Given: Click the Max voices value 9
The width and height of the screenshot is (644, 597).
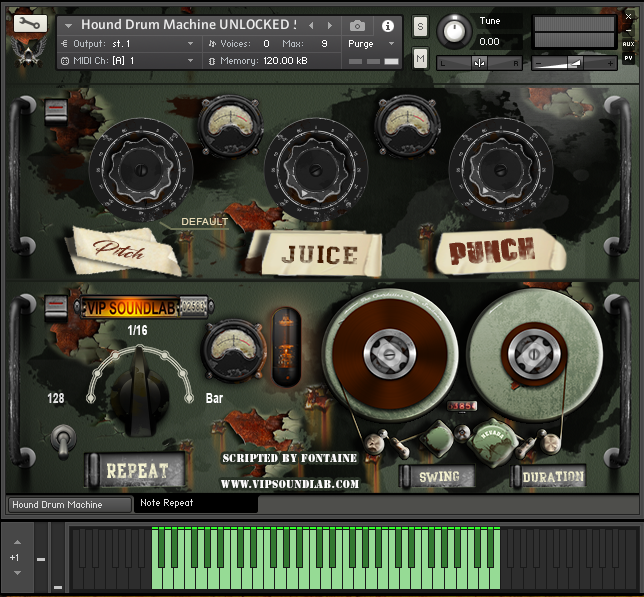Looking at the screenshot, I should [324, 44].
